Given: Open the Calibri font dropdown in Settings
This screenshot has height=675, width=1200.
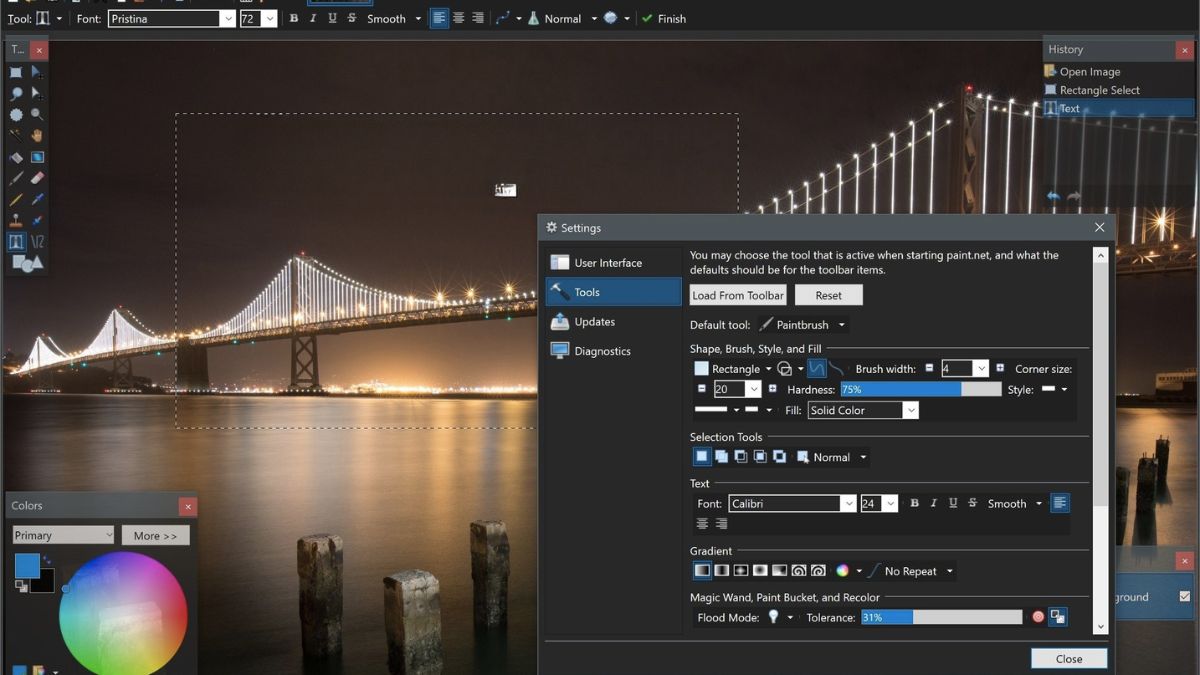Looking at the screenshot, I should (848, 504).
